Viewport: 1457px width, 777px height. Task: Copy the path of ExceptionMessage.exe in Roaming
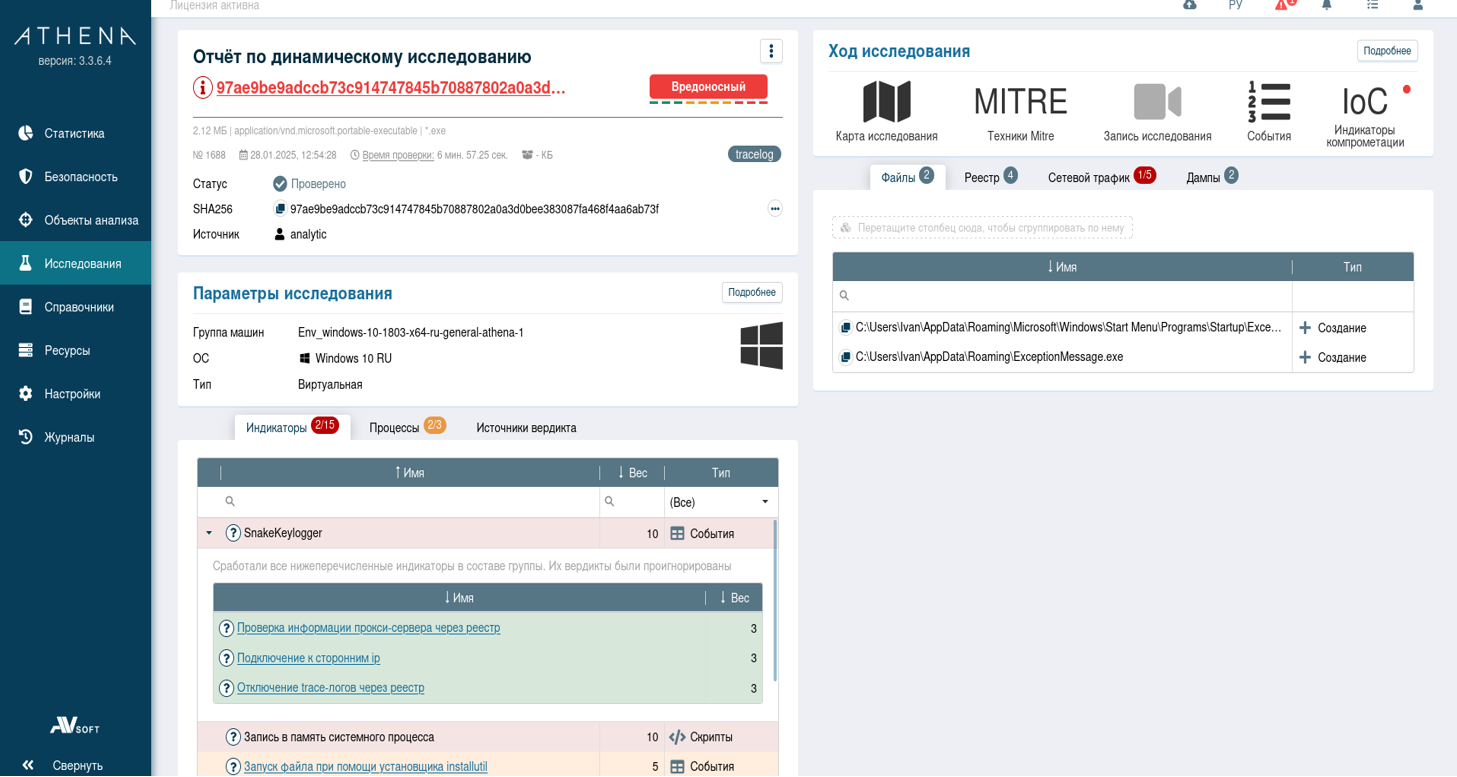click(x=845, y=357)
